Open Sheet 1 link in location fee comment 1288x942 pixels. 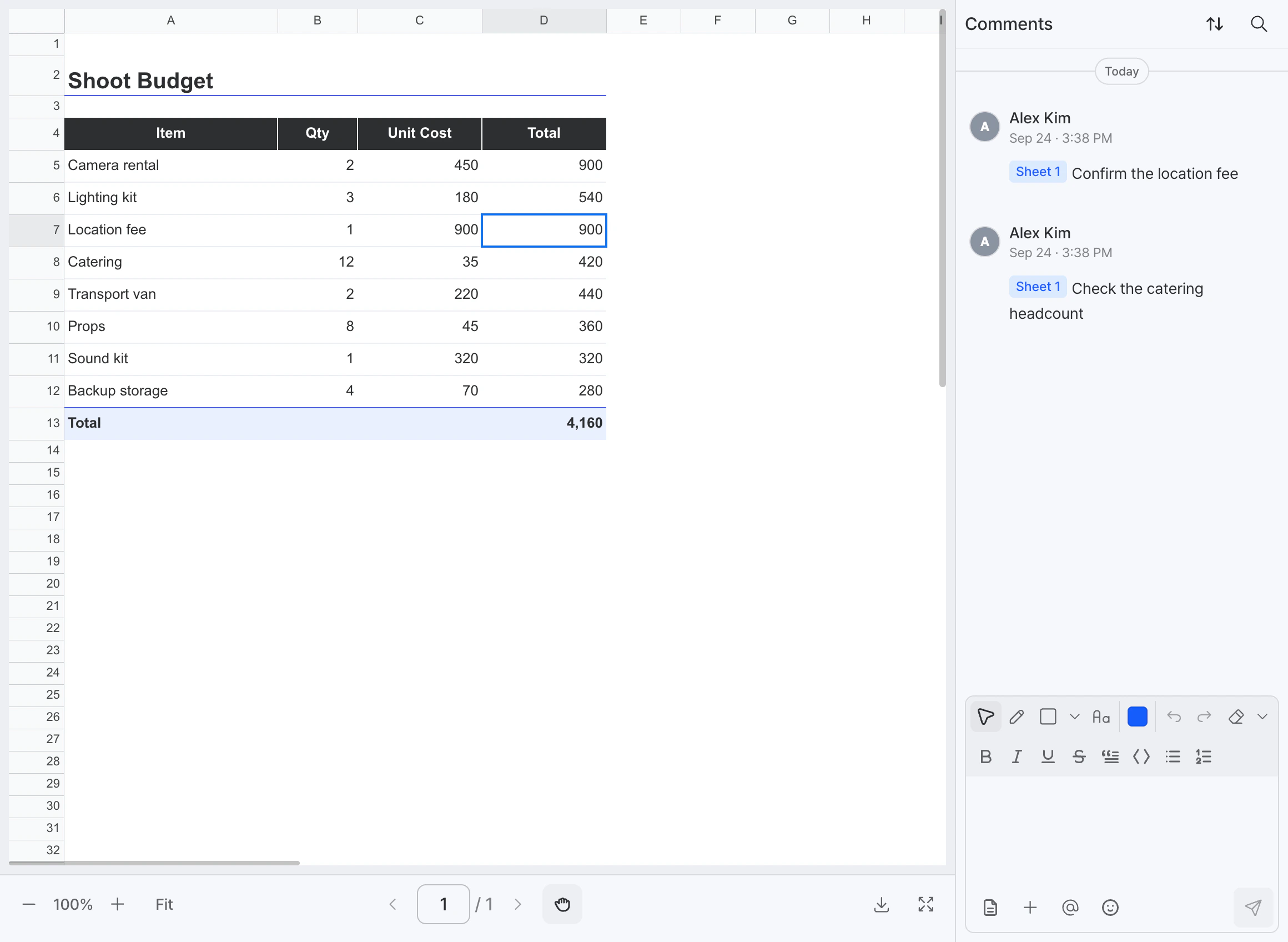[1038, 172]
